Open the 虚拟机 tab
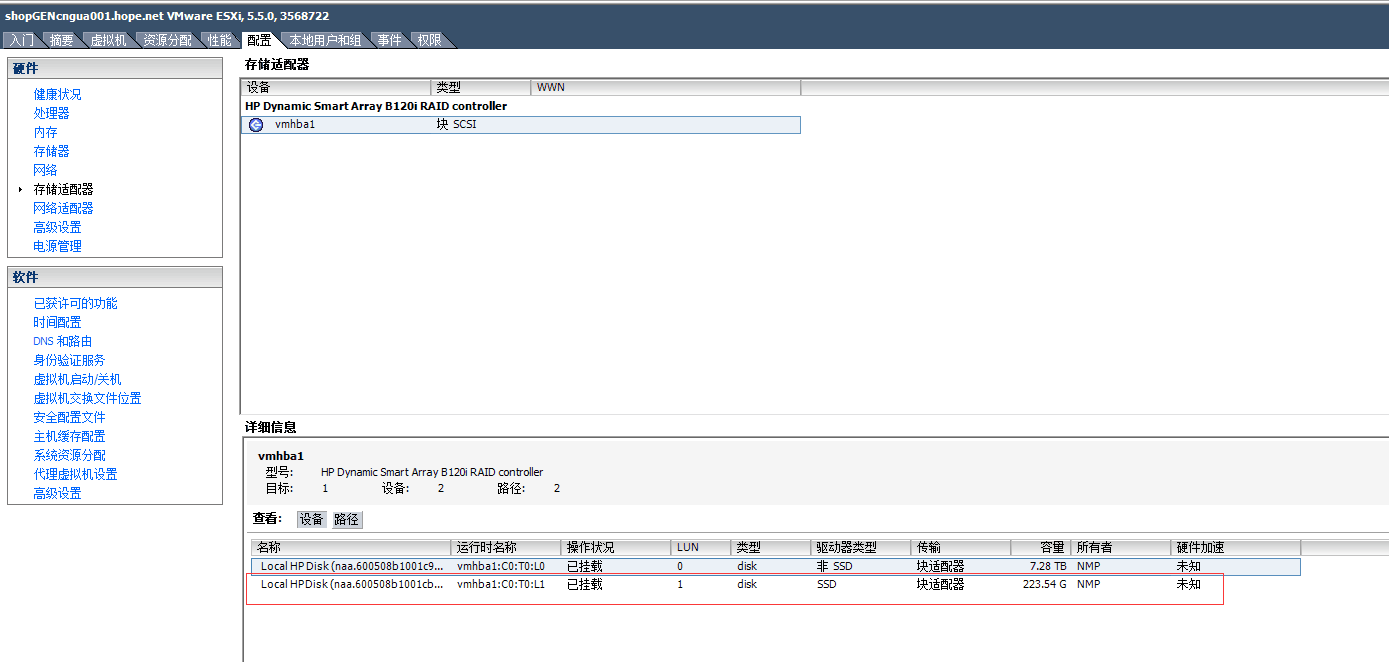 (x=108, y=40)
